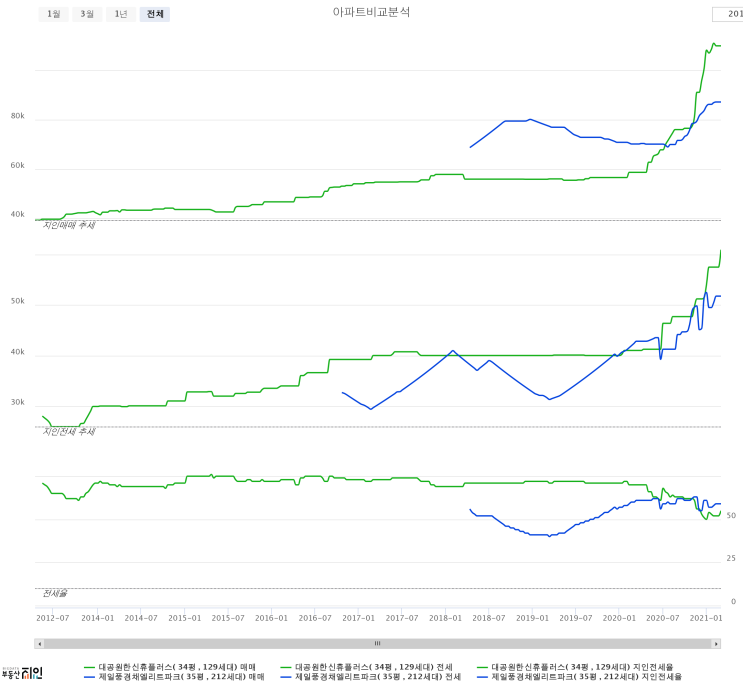Image resolution: width=743 pixels, height=695 pixels.
Task: Click the 부동산지인 logo
Action: [22, 673]
